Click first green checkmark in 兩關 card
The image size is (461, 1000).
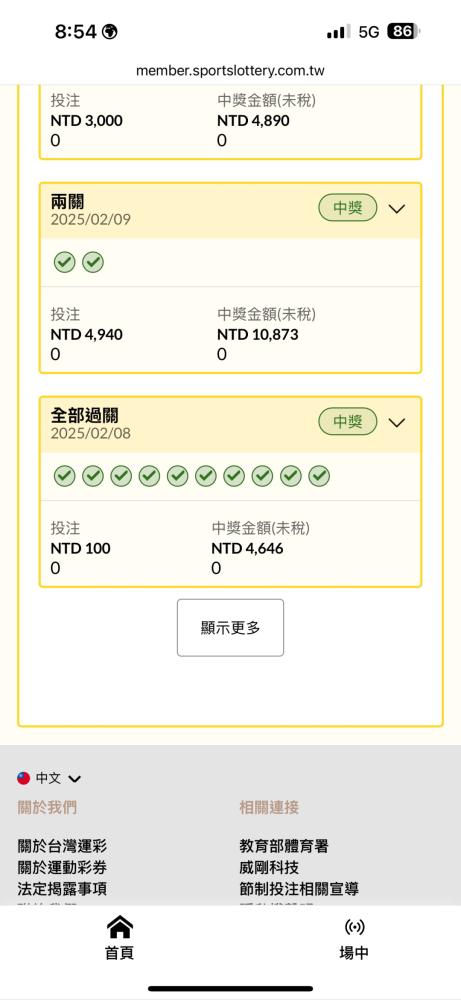[x=64, y=262]
